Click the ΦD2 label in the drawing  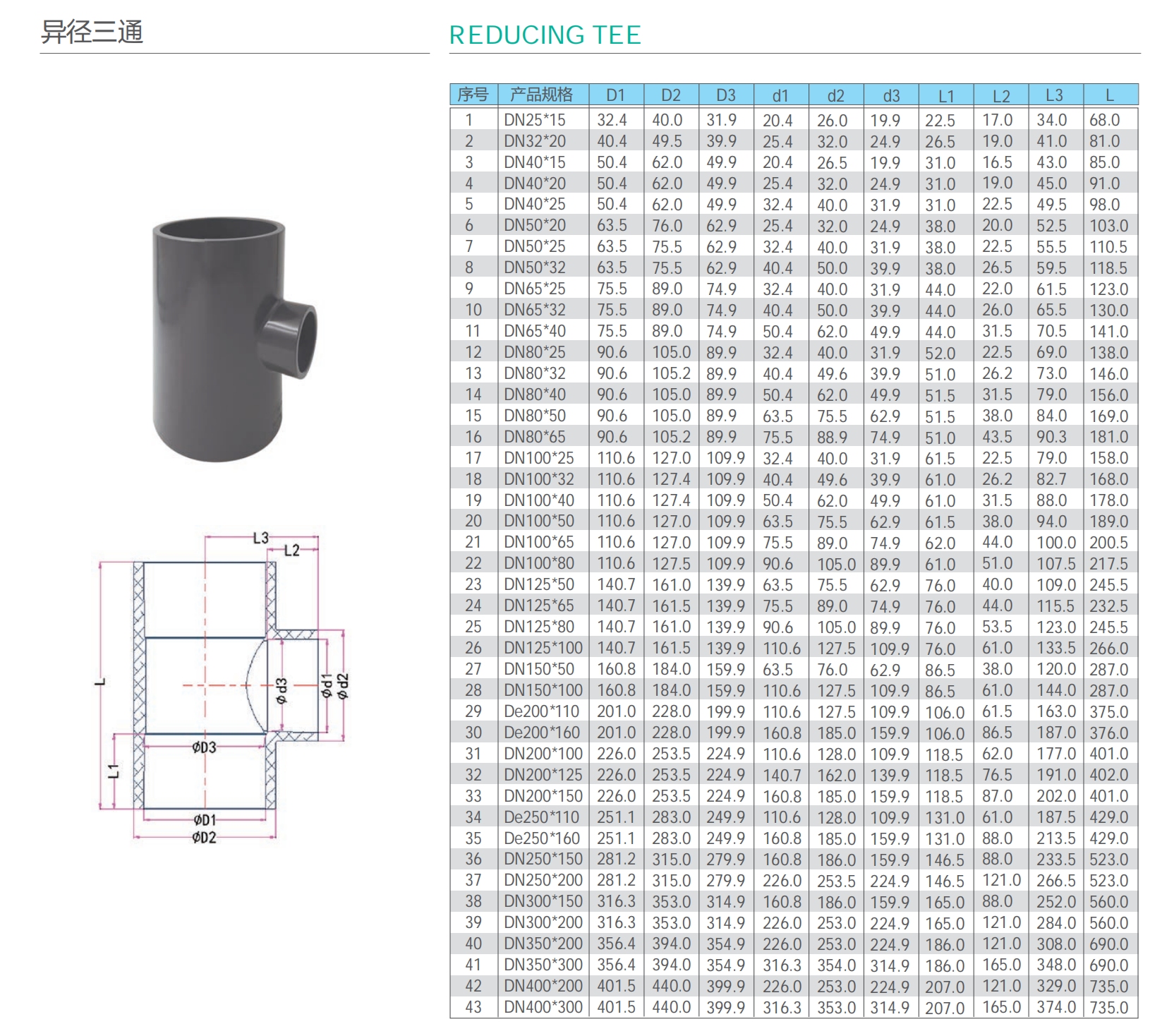(x=204, y=838)
